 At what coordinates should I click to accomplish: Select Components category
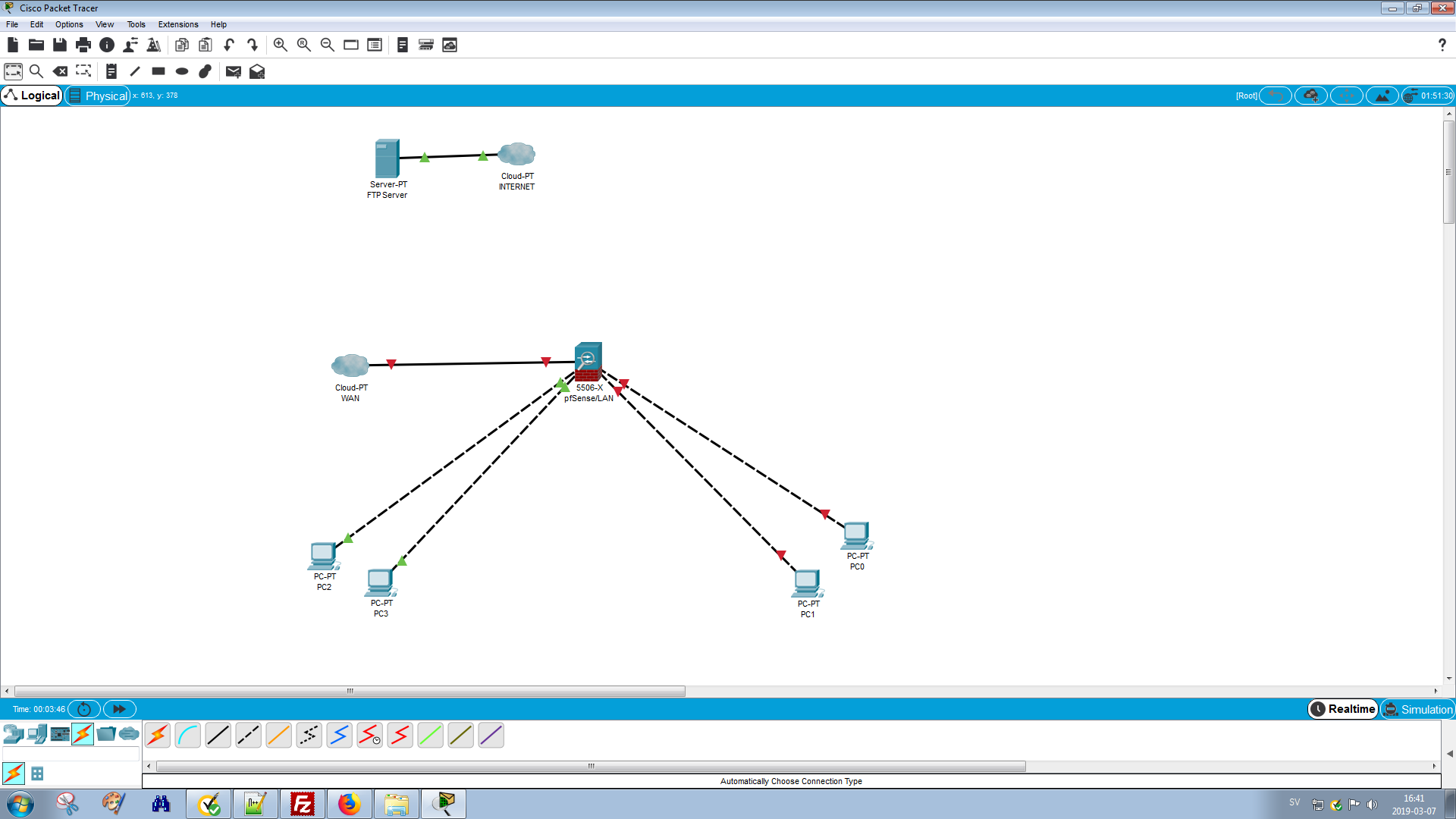click(x=60, y=733)
